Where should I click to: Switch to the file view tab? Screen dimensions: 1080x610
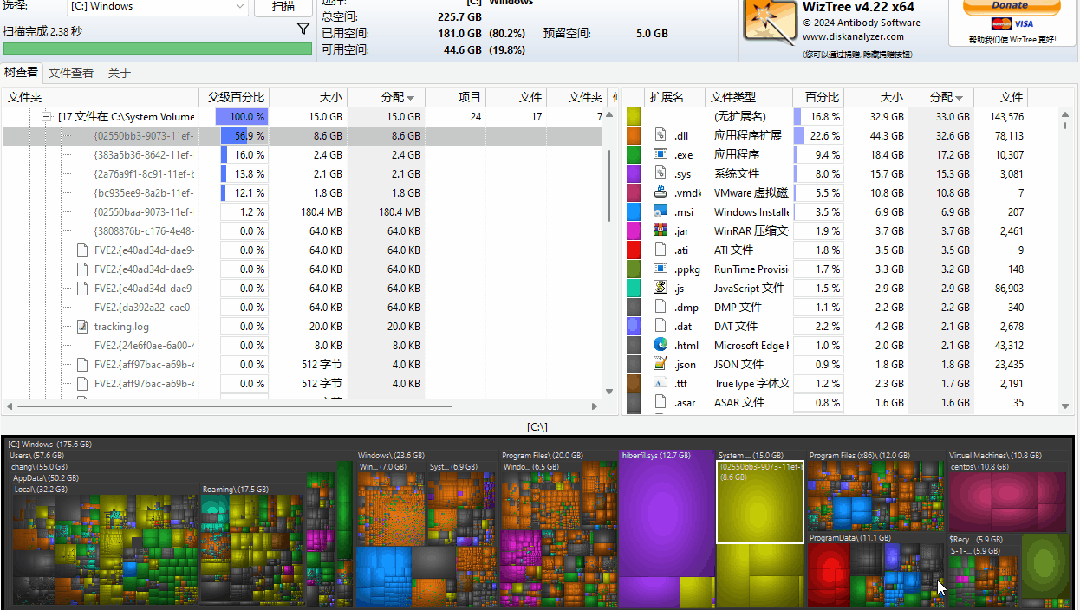click(71, 73)
